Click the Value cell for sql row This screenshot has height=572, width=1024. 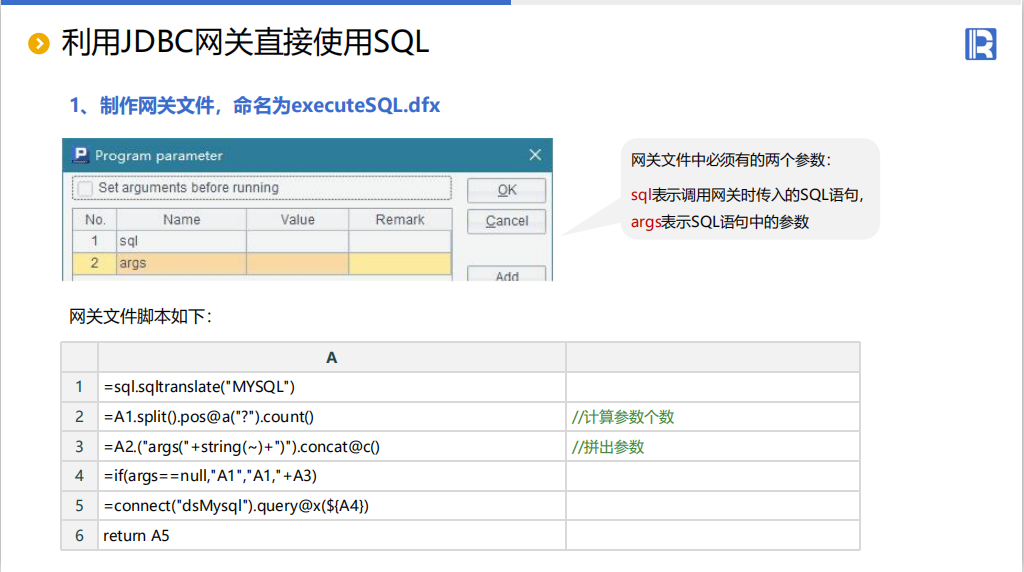tap(297, 241)
